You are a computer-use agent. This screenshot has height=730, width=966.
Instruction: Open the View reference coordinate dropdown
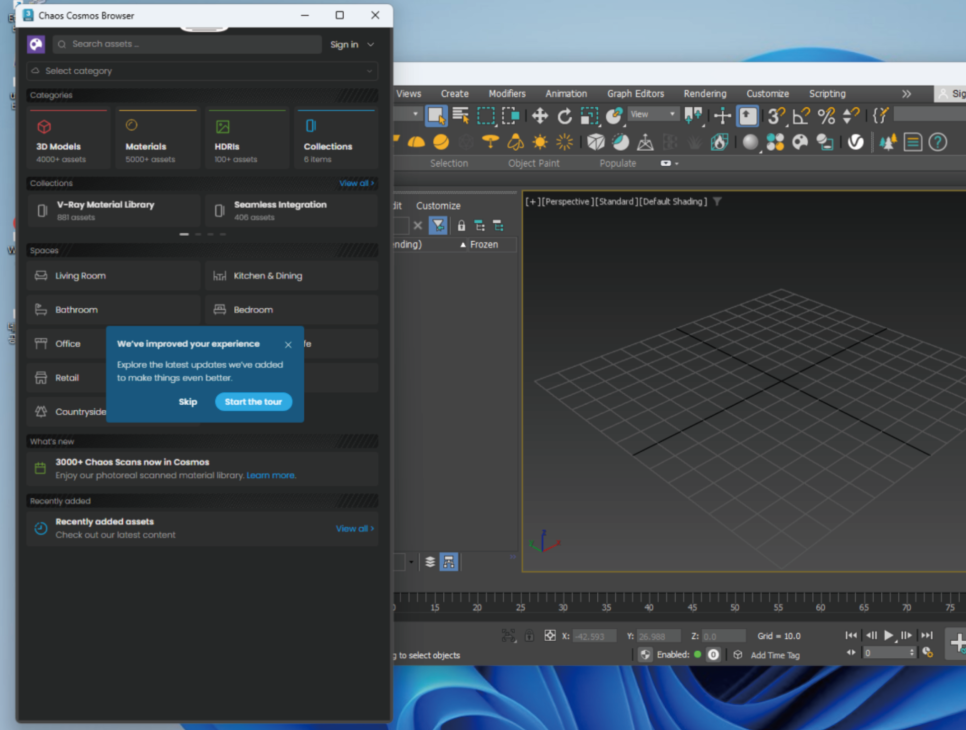(x=653, y=115)
